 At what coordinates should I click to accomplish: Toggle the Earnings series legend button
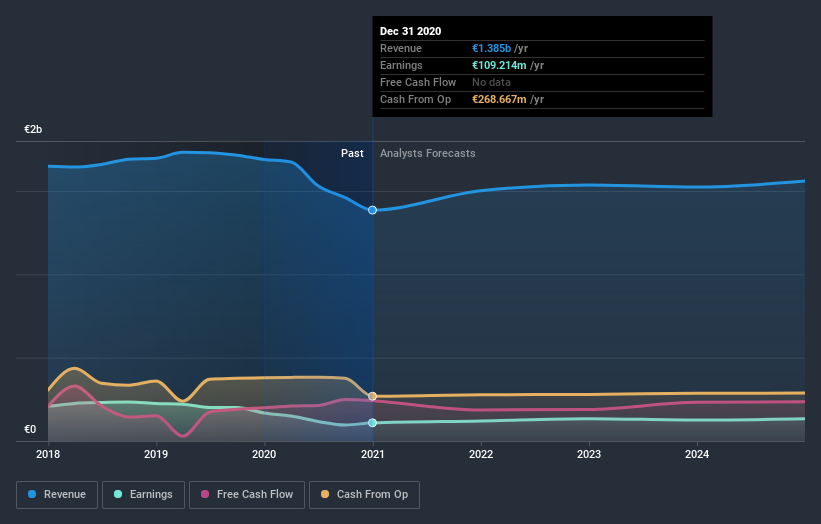(x=143, y=495)
